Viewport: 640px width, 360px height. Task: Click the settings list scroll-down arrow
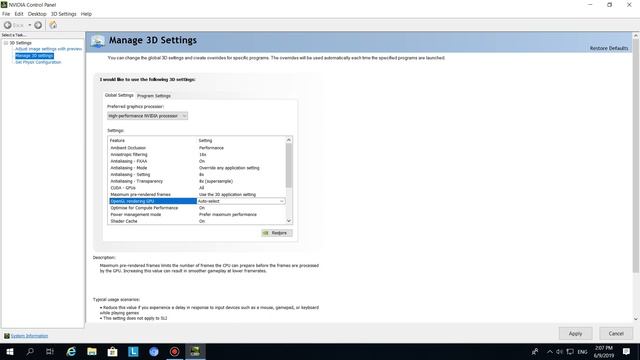289,221
